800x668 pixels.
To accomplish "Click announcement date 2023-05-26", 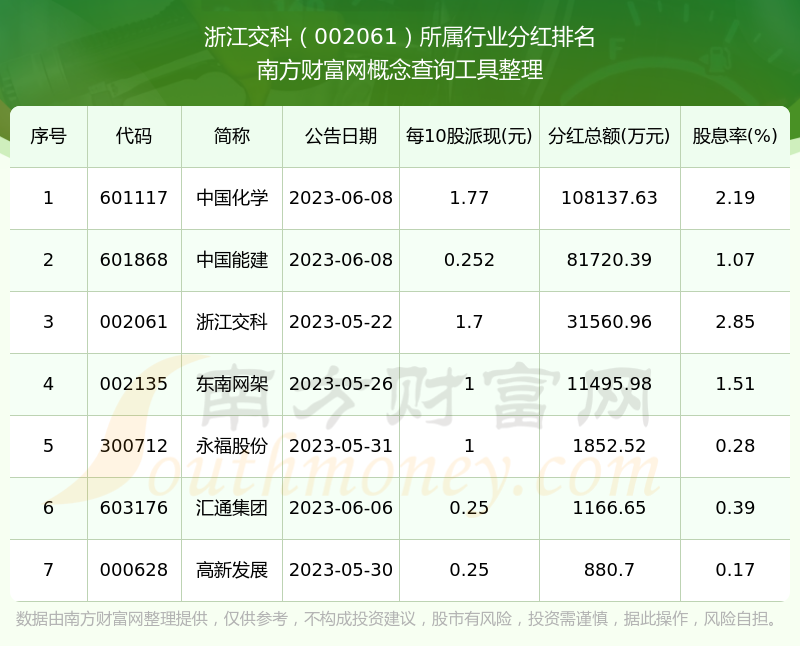I will click(341, 384).
